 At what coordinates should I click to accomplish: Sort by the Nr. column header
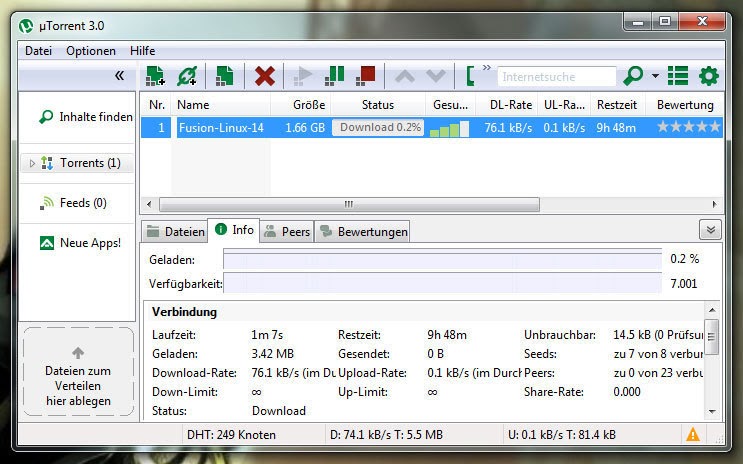(x=156, y=105)
